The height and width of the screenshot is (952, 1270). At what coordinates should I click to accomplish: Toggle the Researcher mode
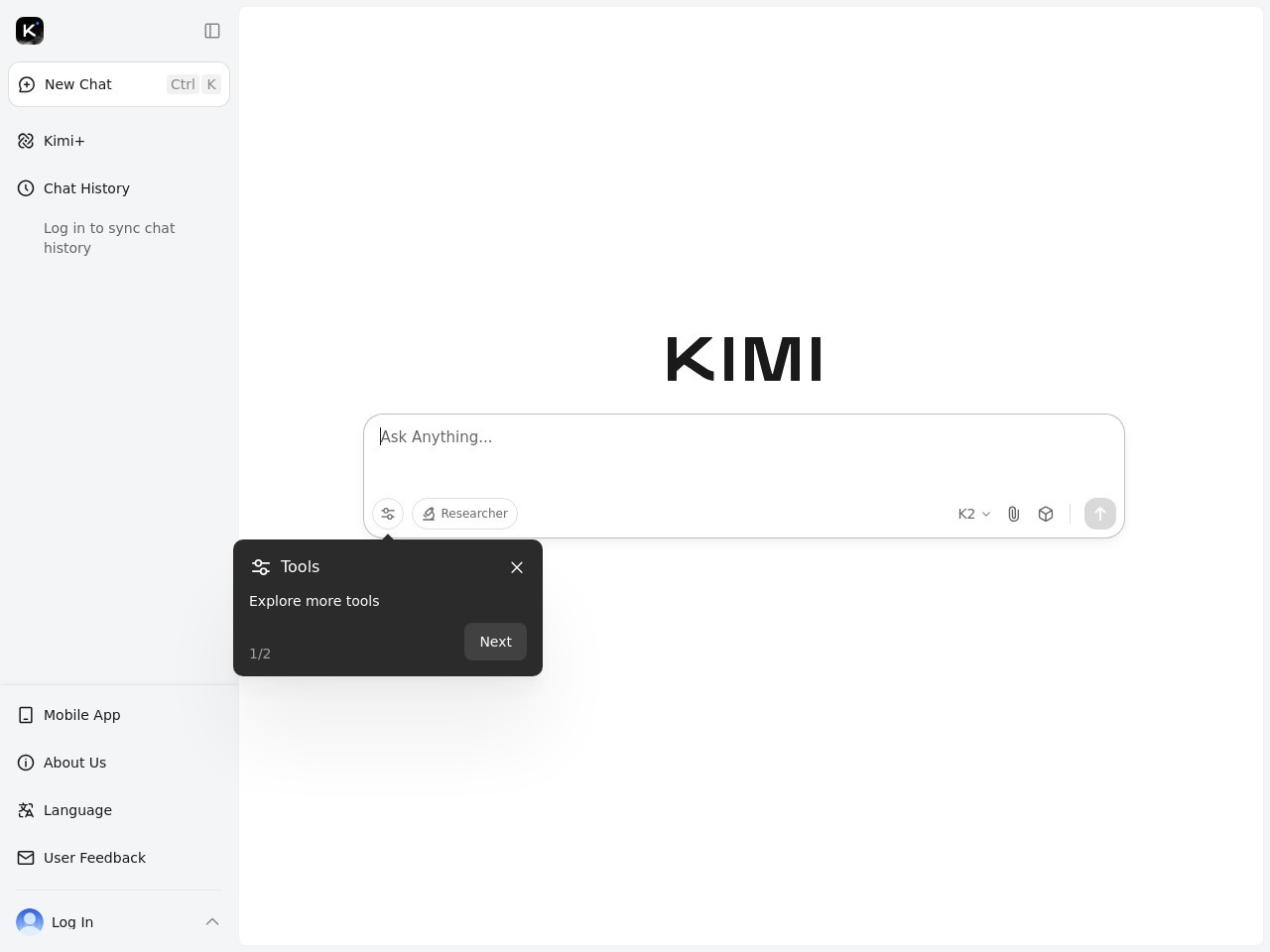pyautogui.click(x=464, y=514)
